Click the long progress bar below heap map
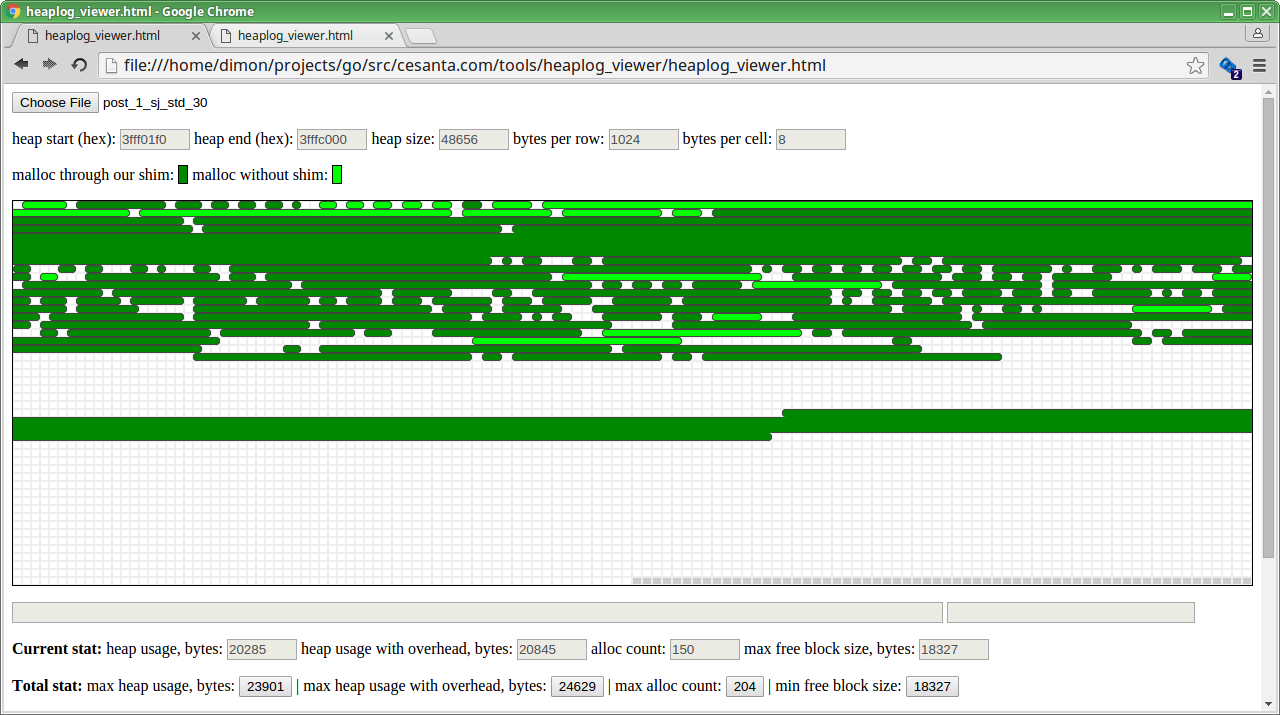 click(x=477, y=612)
